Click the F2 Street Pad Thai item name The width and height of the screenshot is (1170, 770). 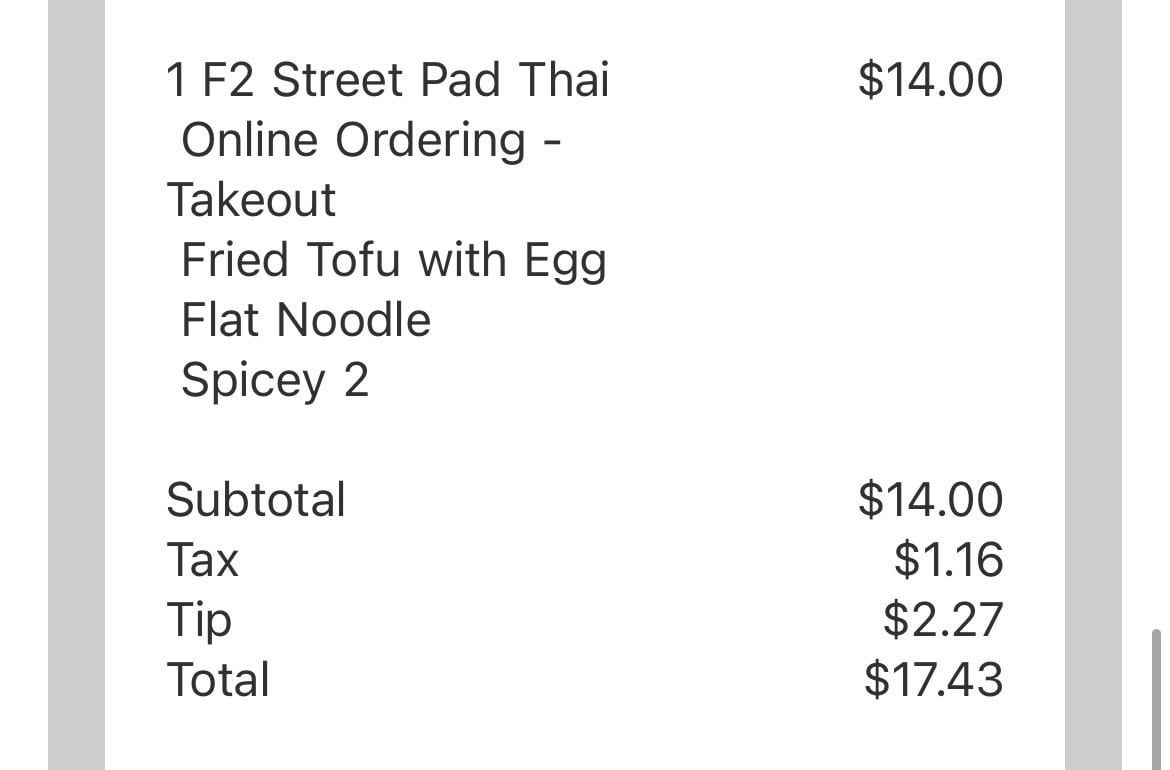click(405, 80)
